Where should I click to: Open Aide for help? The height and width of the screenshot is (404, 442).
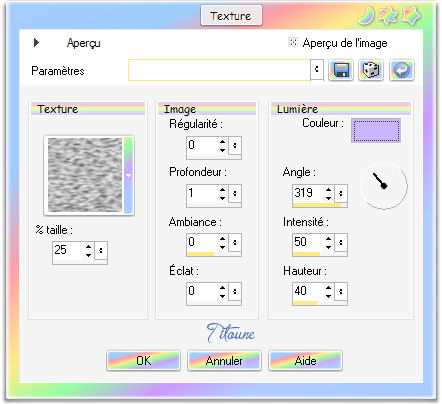(305, 361)
